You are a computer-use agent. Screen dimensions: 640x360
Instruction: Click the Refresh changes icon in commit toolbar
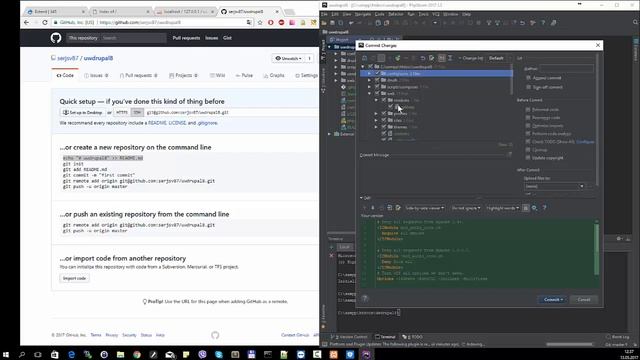click(x=398, y=58)
